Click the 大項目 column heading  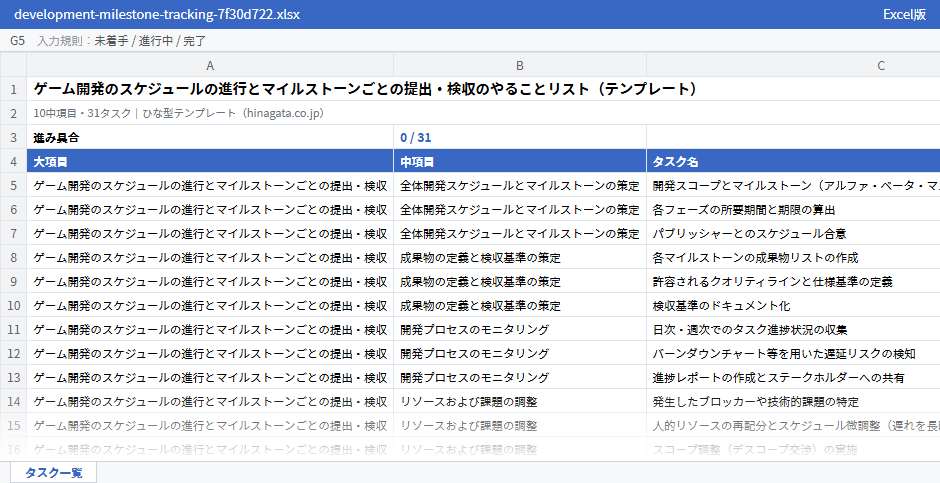click(210, 161)
